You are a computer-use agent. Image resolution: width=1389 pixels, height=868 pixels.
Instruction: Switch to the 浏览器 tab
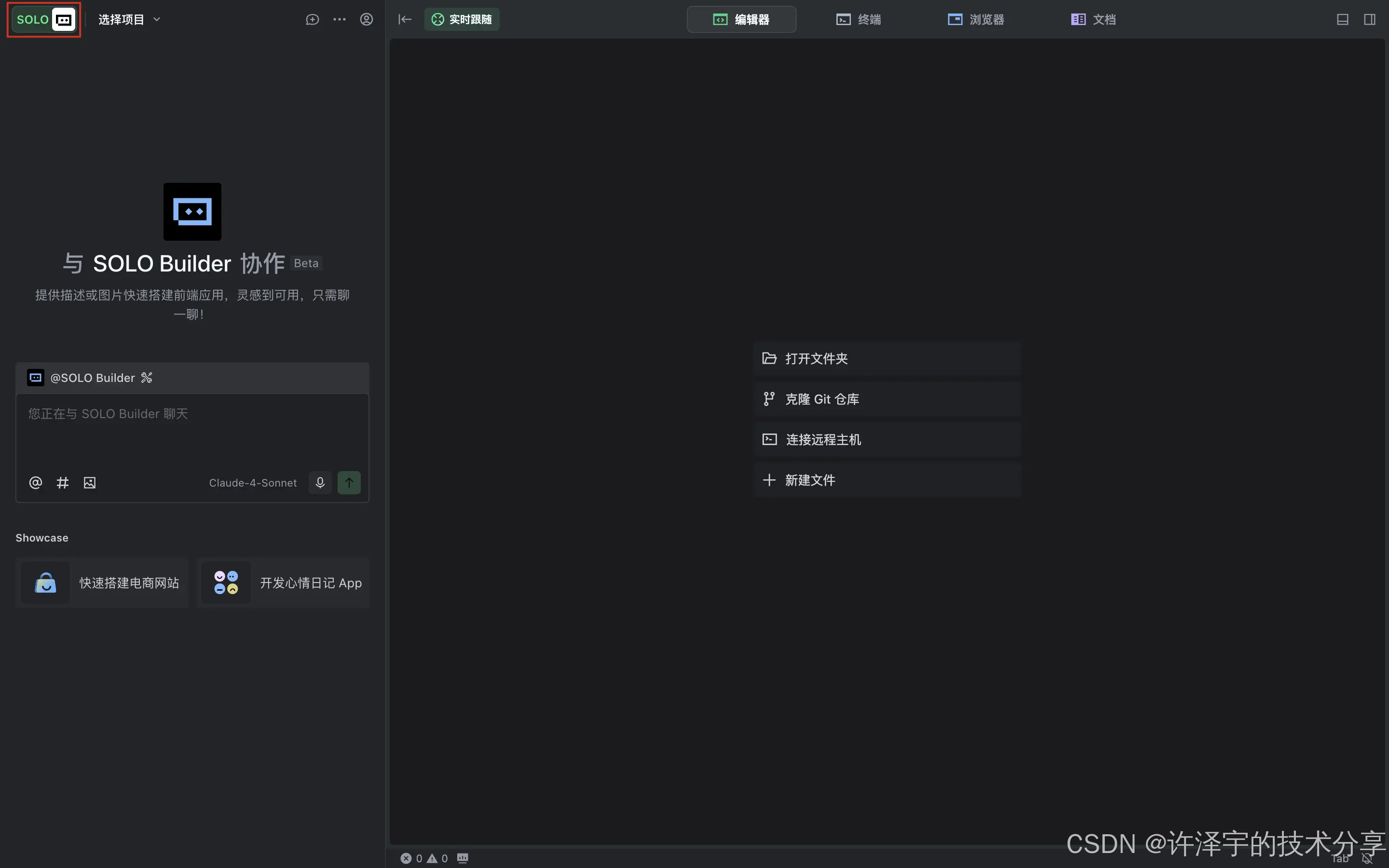pyautogui.click(x=975, y=19)
